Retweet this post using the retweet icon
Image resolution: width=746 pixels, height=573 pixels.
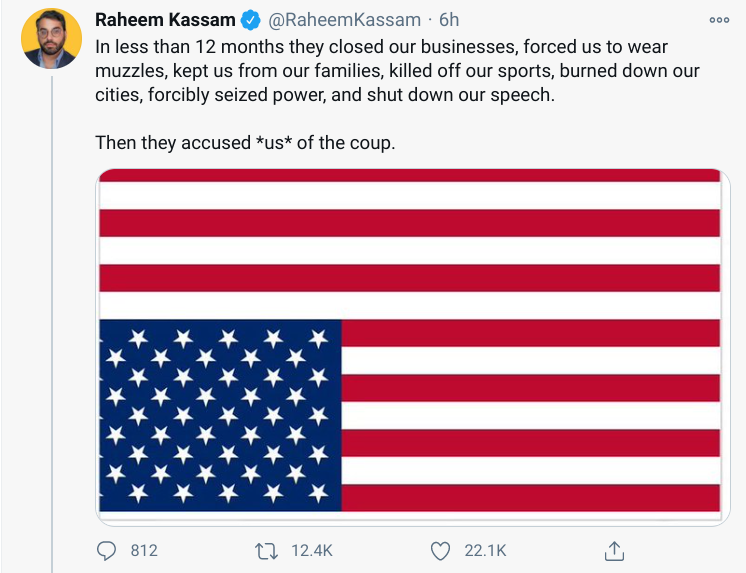coord(267,550)
